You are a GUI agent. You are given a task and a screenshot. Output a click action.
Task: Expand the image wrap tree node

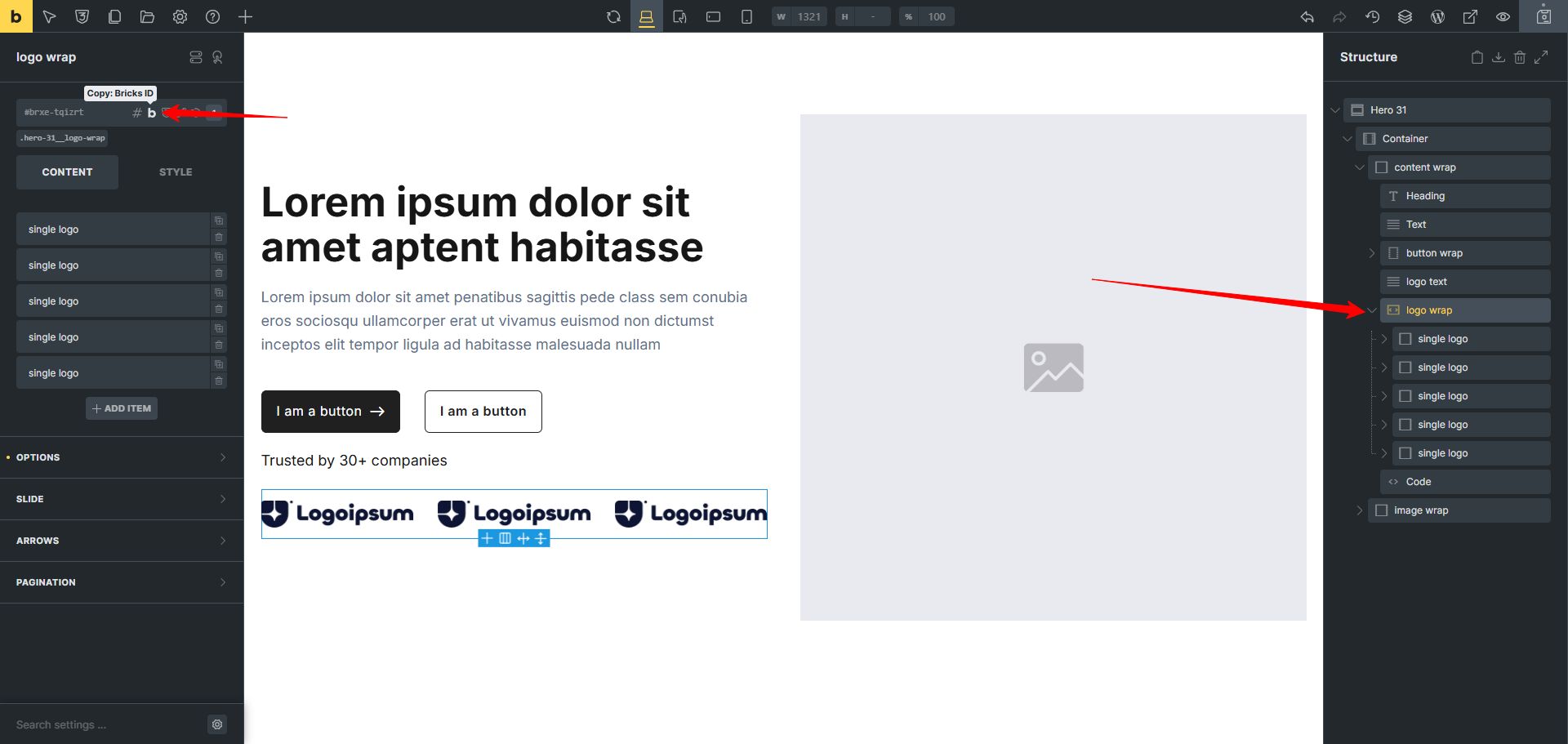coord(1359,510)
